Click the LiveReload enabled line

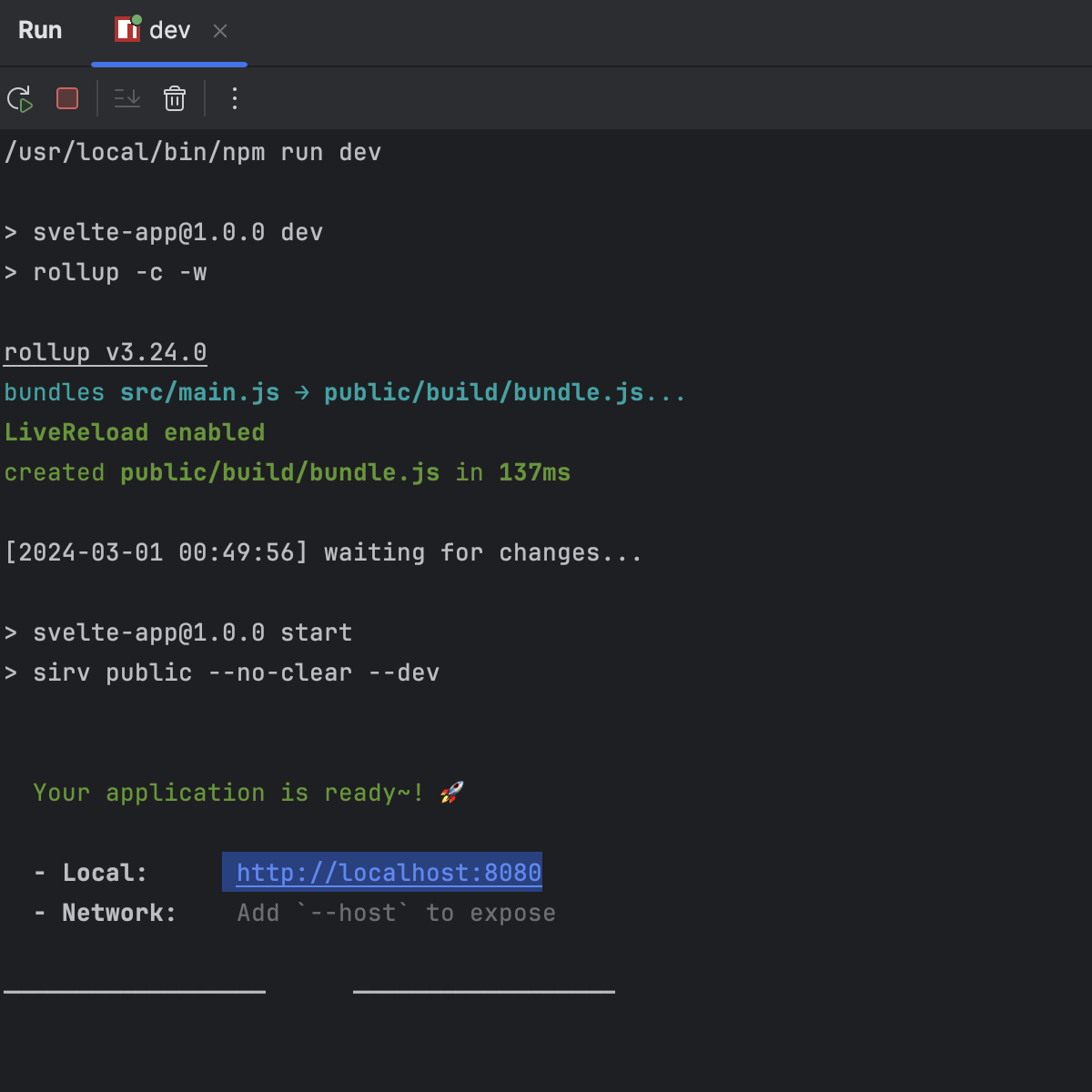[x=135, y=431]
